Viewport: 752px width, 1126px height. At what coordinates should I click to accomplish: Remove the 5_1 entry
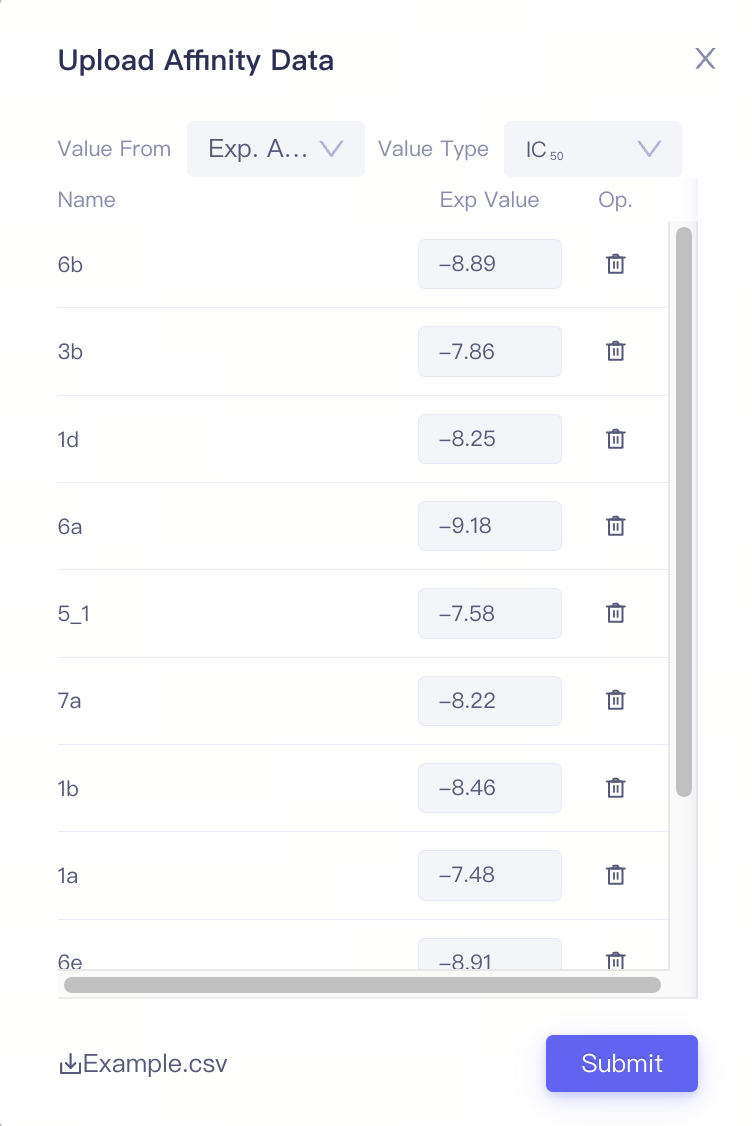(616, 613)
